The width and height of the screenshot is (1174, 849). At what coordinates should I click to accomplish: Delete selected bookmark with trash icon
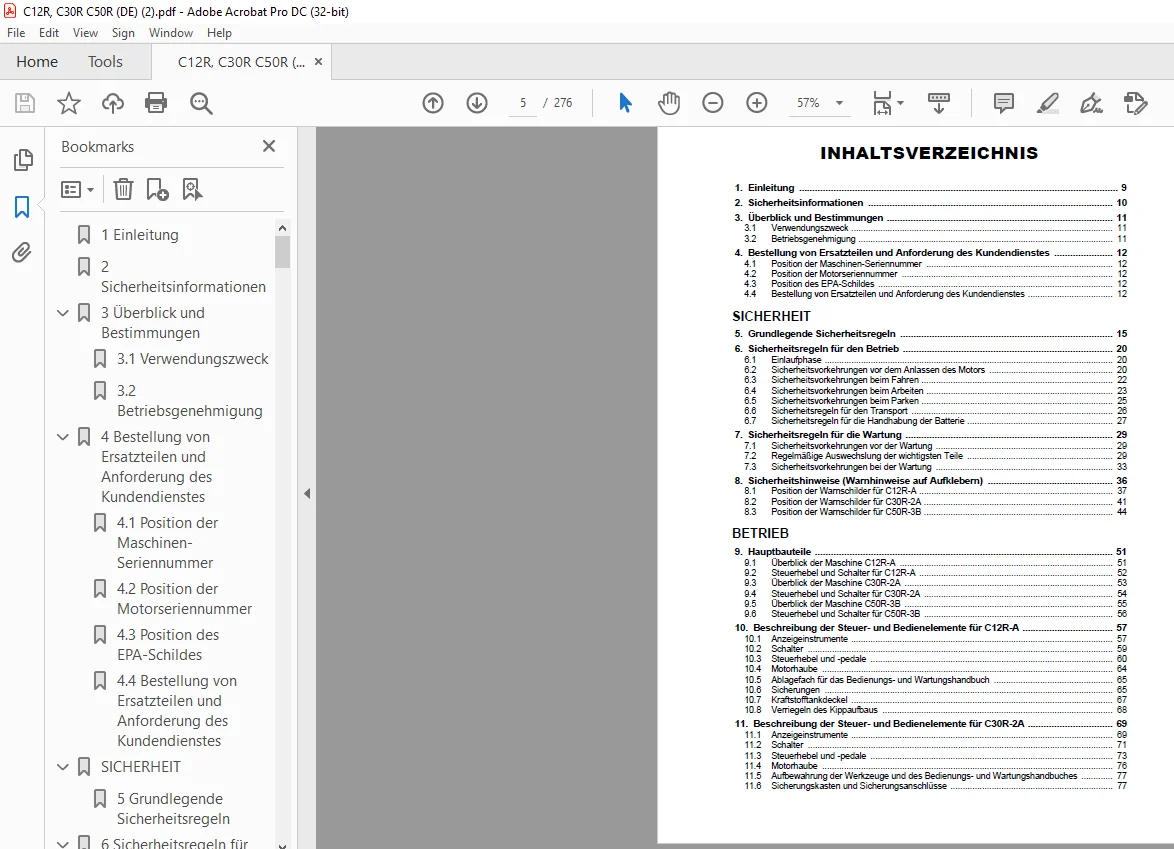point(123,189)
